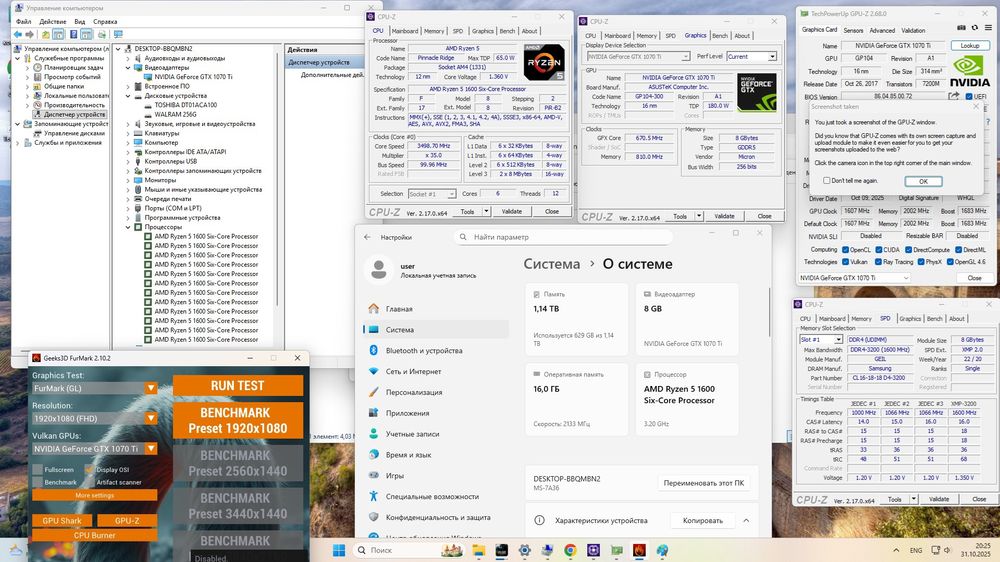Click the GPU-Z refresh icon
The height and width of the screenshot is (562, 1000).
coord(974,28)
